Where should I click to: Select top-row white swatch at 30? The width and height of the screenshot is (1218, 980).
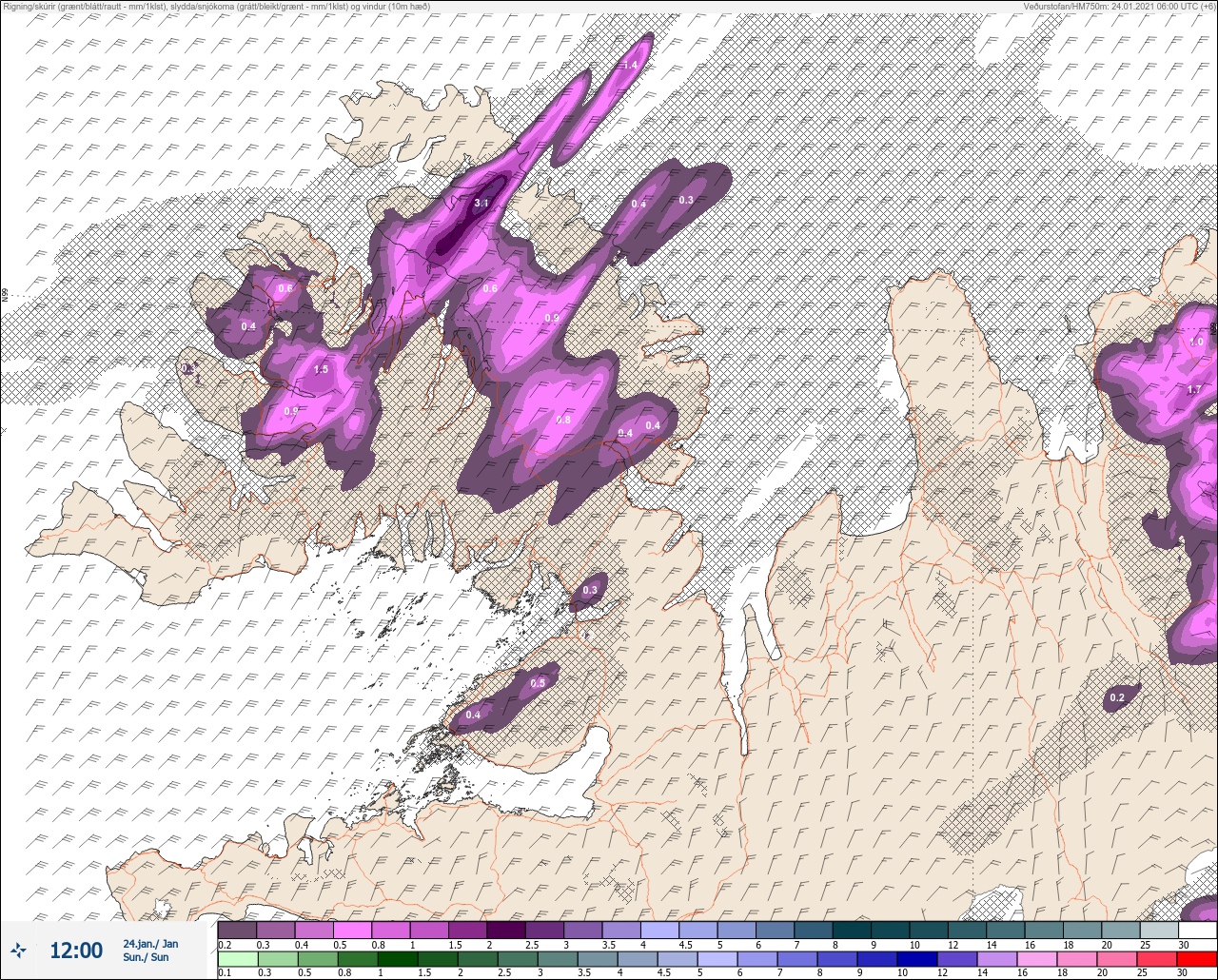click(1197, 930)
